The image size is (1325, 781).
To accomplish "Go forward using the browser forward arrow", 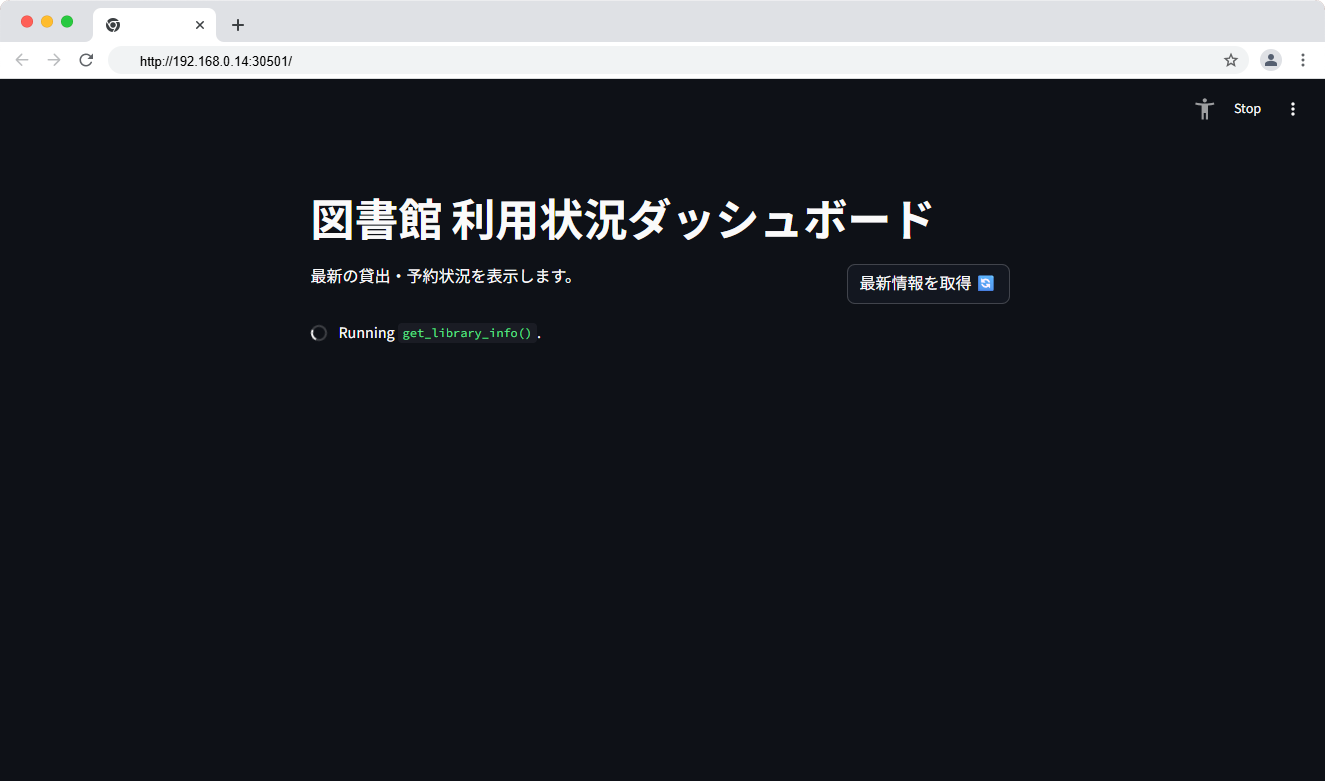I will (54, 60).
